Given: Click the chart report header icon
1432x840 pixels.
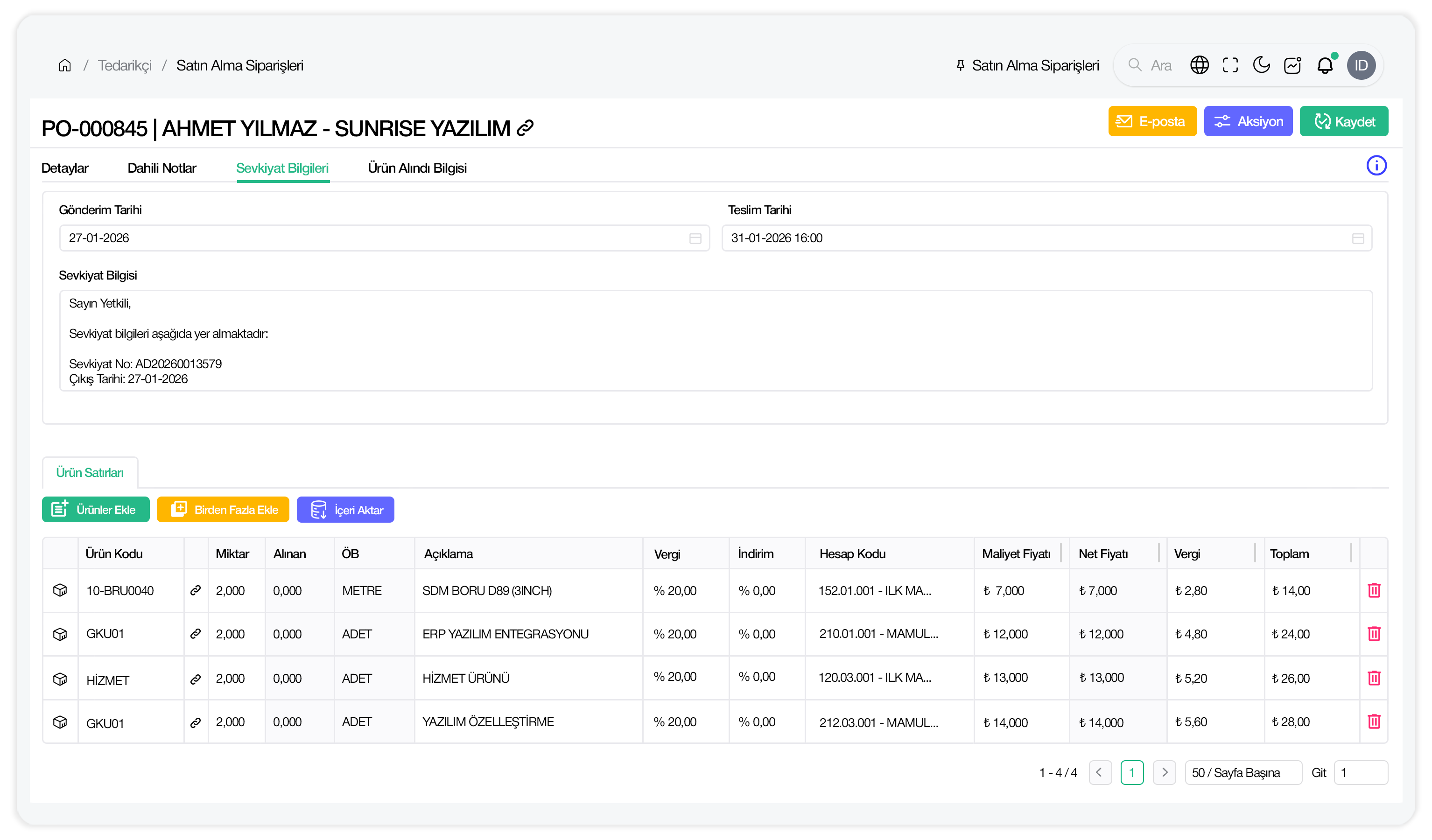Looking at the screenshot, I should [x=1292, y=65].
